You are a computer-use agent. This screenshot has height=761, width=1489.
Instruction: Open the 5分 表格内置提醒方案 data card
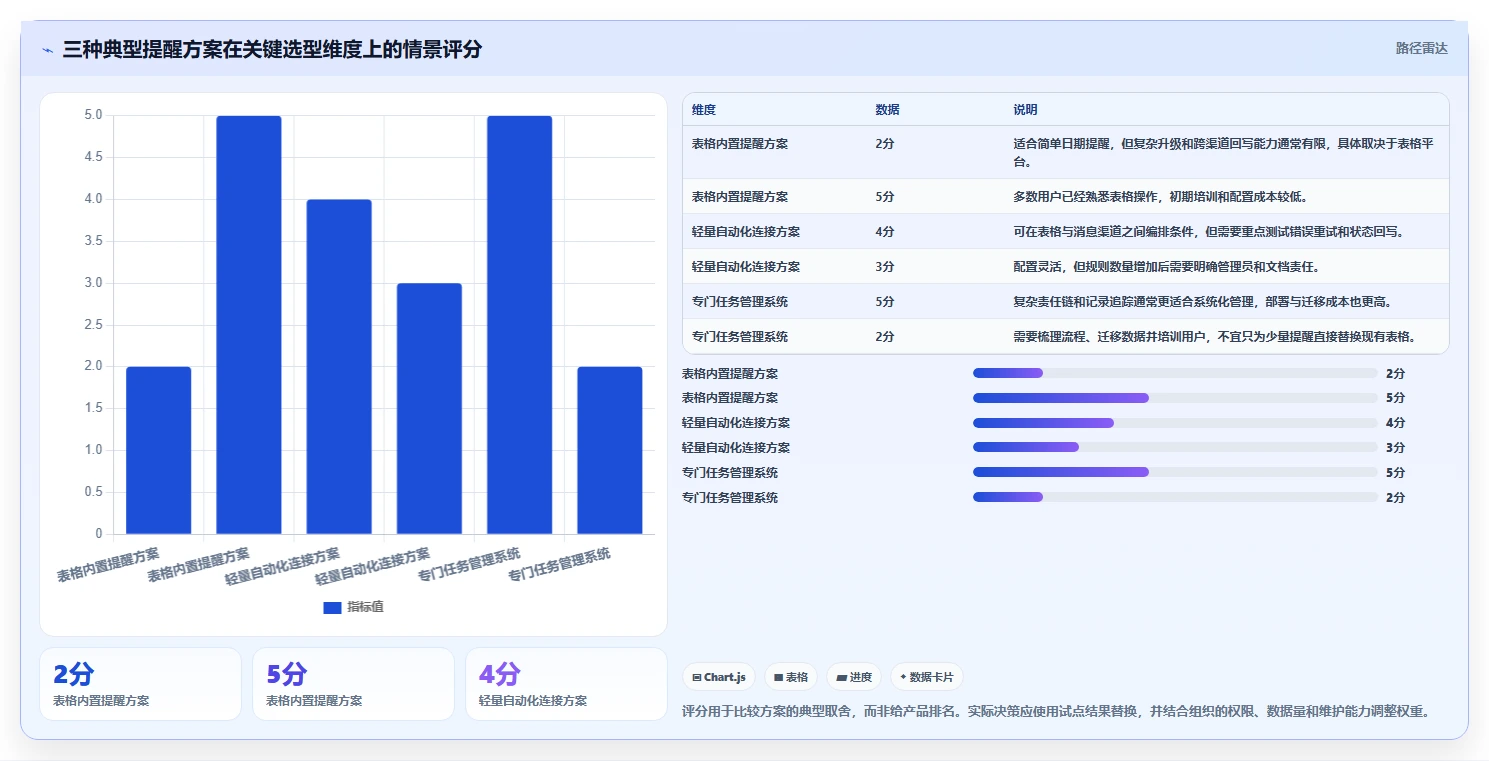[353, 684]
